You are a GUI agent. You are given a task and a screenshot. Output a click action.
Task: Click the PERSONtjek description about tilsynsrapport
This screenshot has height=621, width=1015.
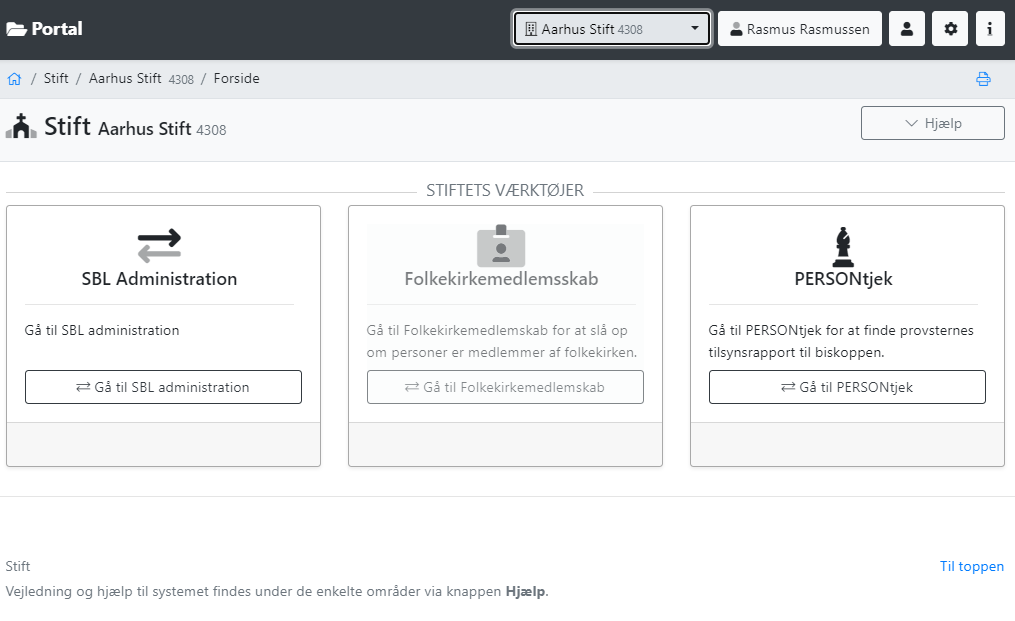(x=840, y=341)
